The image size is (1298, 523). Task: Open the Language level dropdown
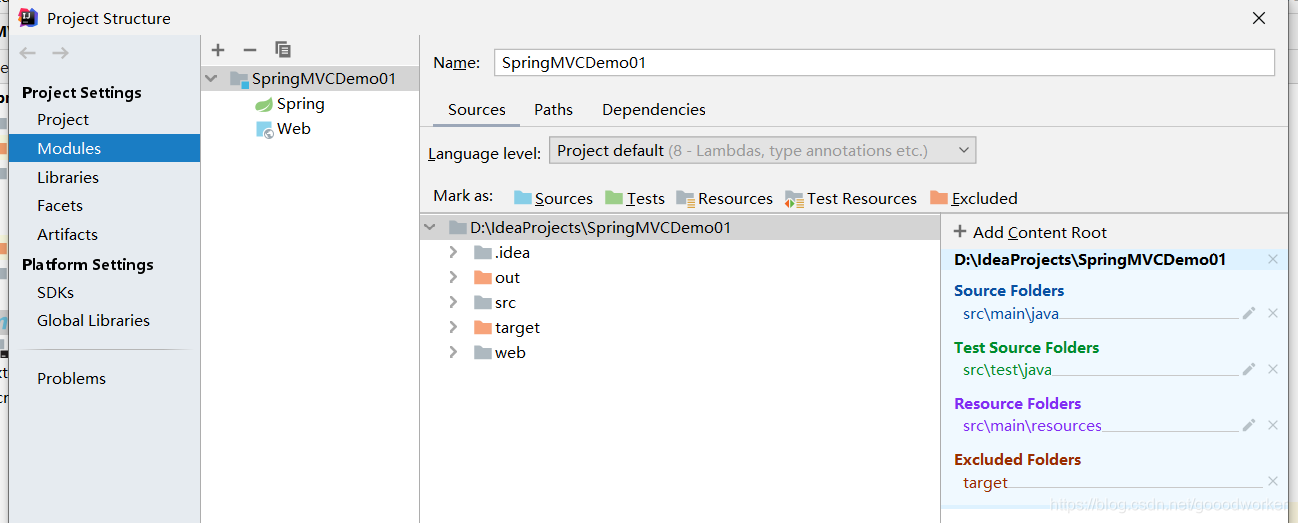pyautogui.click(x=763, y=151)
